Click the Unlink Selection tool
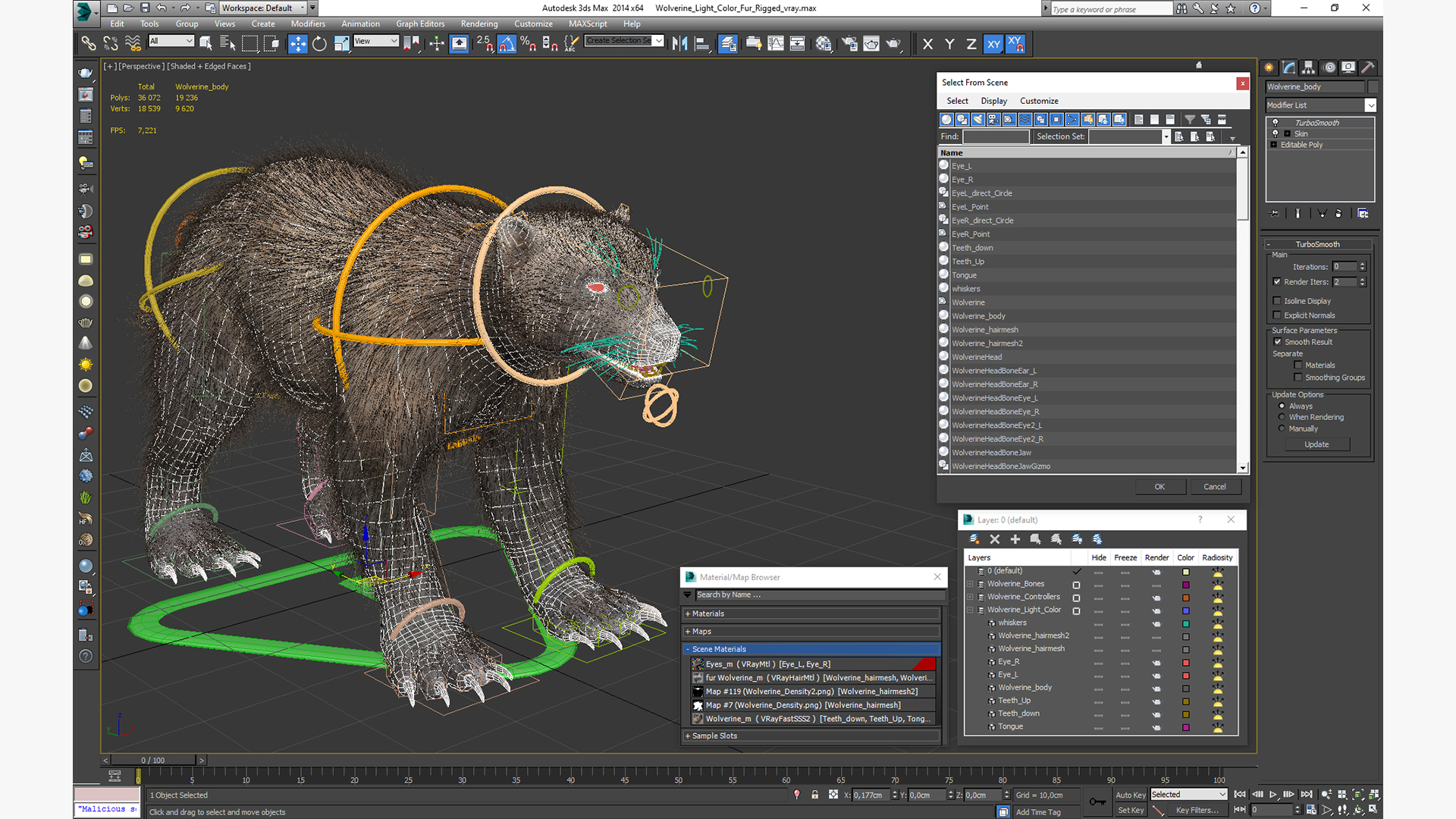The image size is (1456, 819). click(111, 44)
